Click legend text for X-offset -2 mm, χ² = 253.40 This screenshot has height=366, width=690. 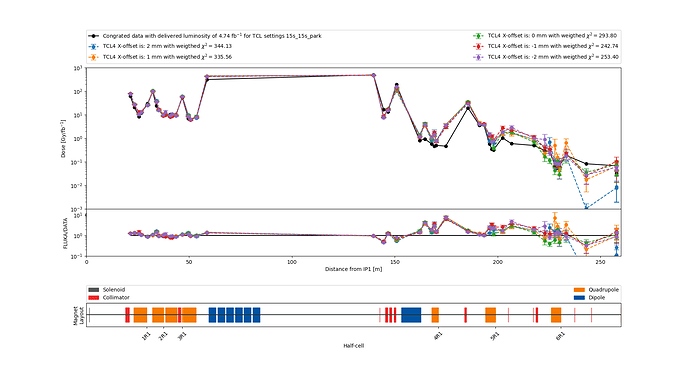pyautogui.click(x=553, y=57)
